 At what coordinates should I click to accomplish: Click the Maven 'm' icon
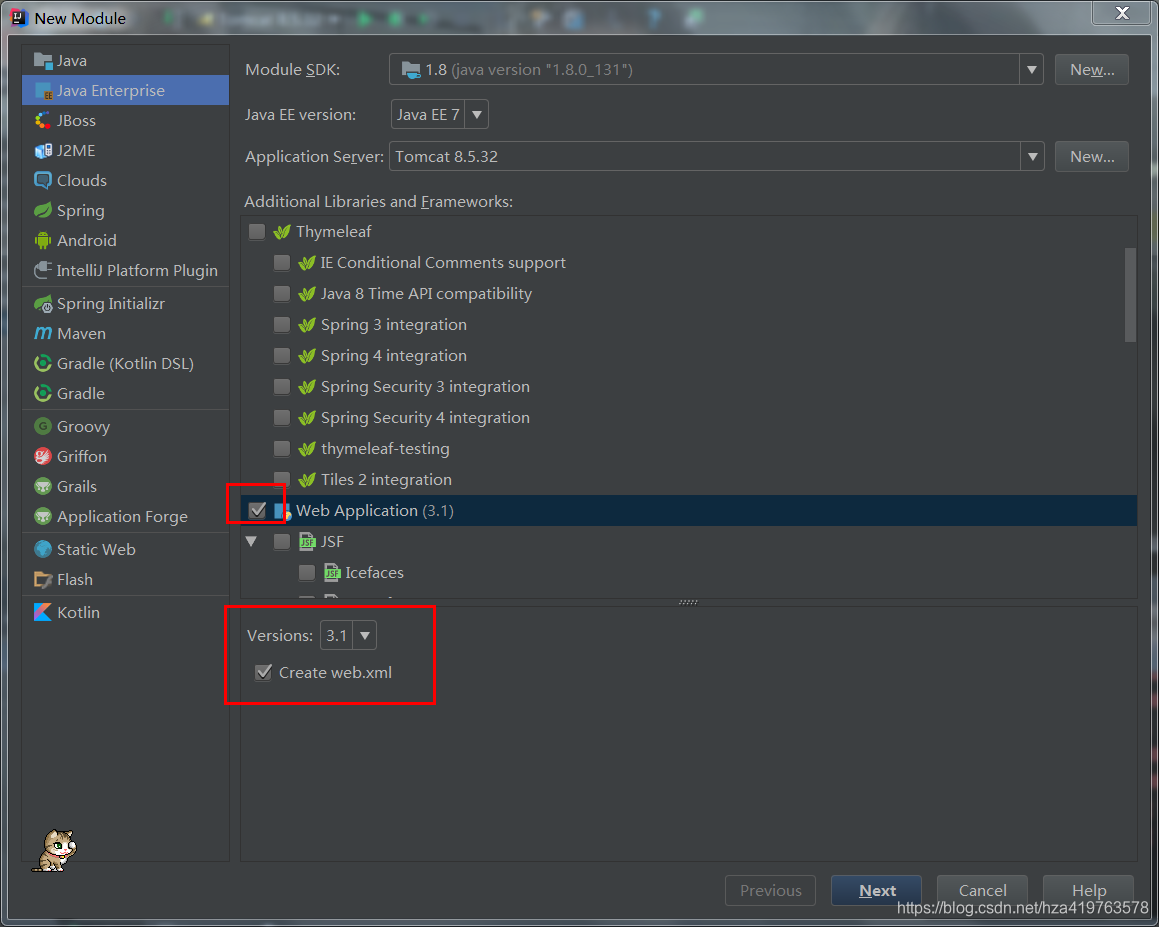43,333
